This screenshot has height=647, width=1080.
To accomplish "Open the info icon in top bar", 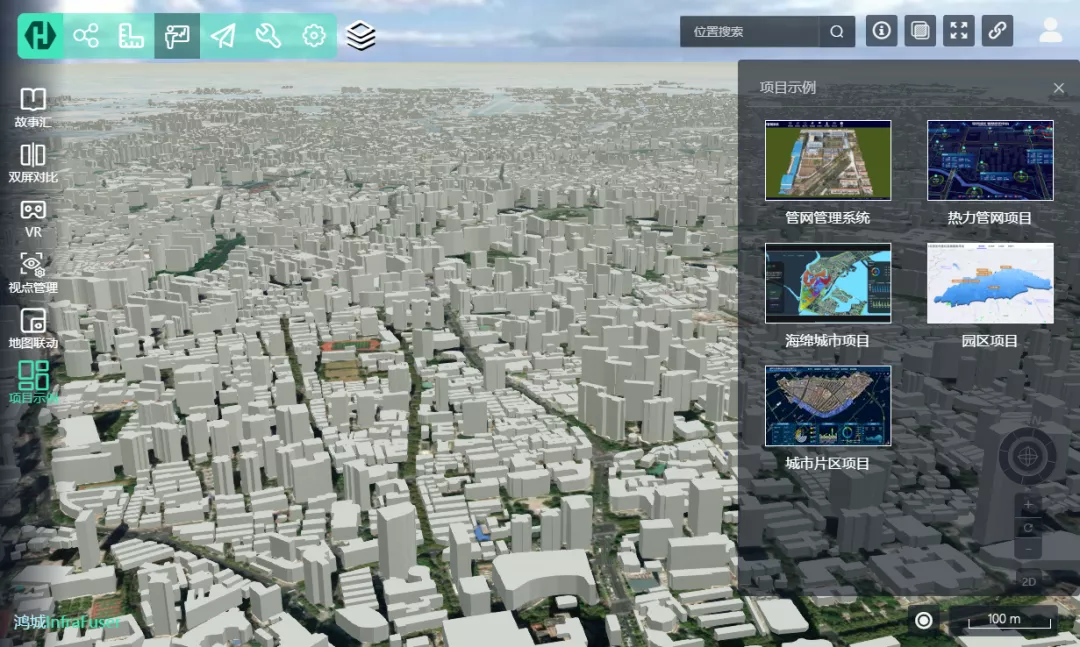I will 881,31.
